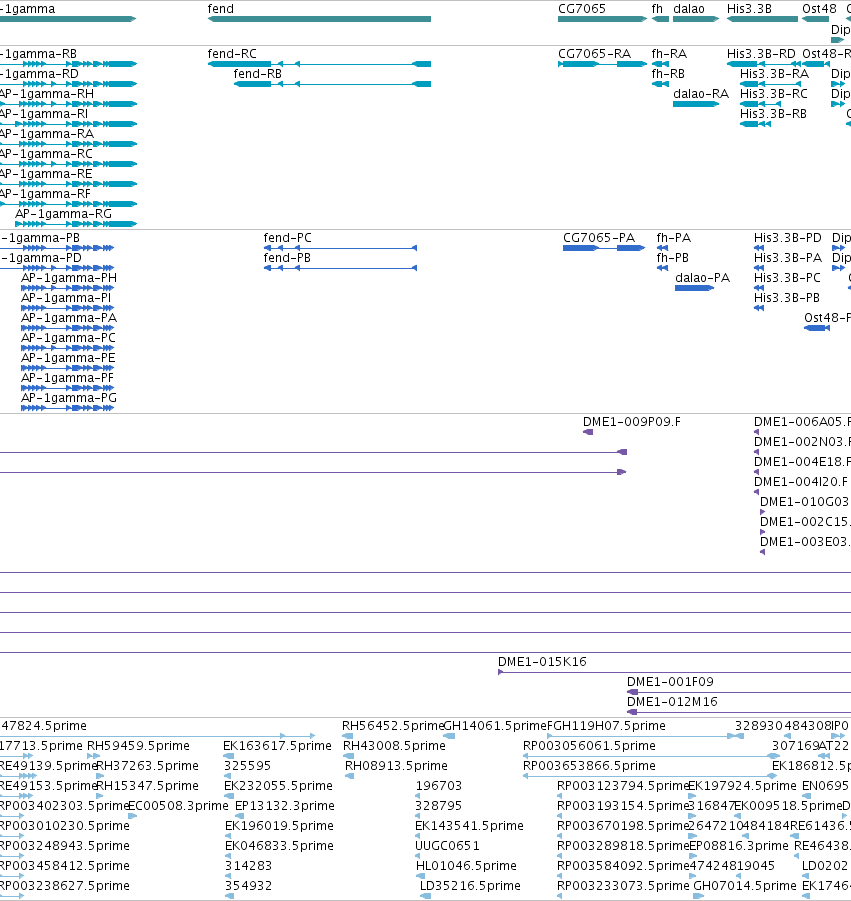Select EST EK143541.5prime

pyautogui.click(x=469, y=826)
